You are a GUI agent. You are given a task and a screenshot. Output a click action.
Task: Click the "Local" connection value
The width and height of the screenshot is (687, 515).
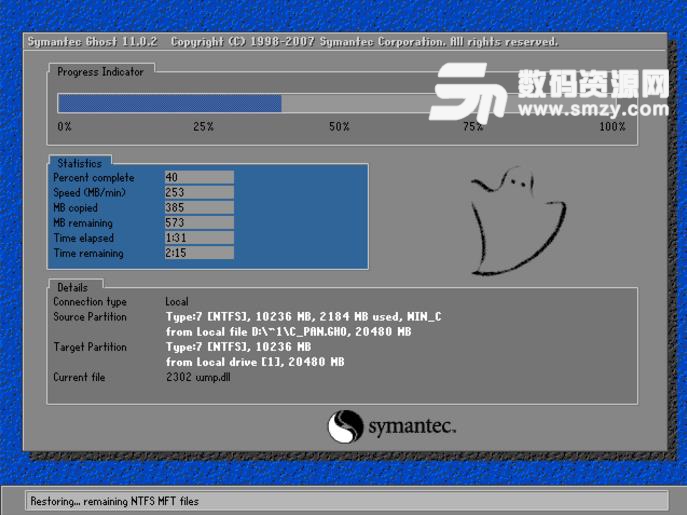pos(177,302)
